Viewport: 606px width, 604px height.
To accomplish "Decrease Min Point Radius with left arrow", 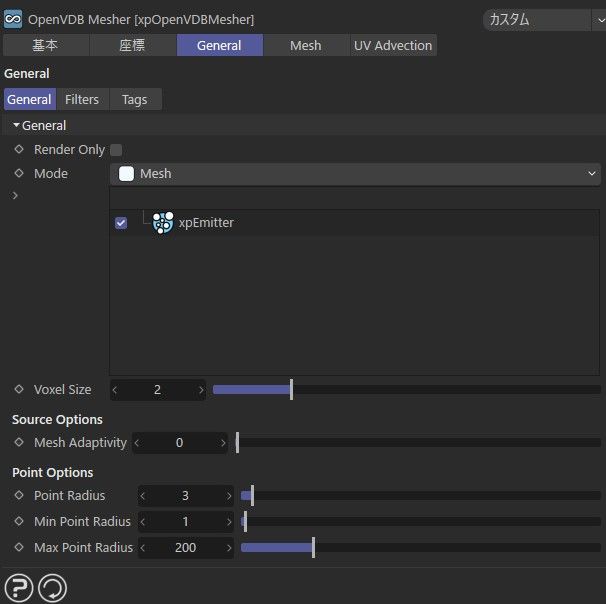I will (x=143, y=522).
